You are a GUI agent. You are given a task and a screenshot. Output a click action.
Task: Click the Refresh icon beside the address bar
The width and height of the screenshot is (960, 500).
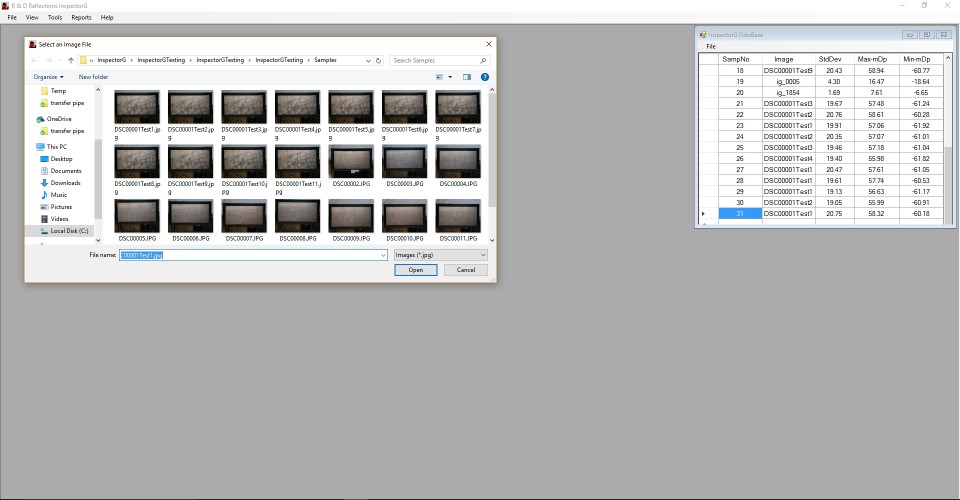tap(379, 60)
